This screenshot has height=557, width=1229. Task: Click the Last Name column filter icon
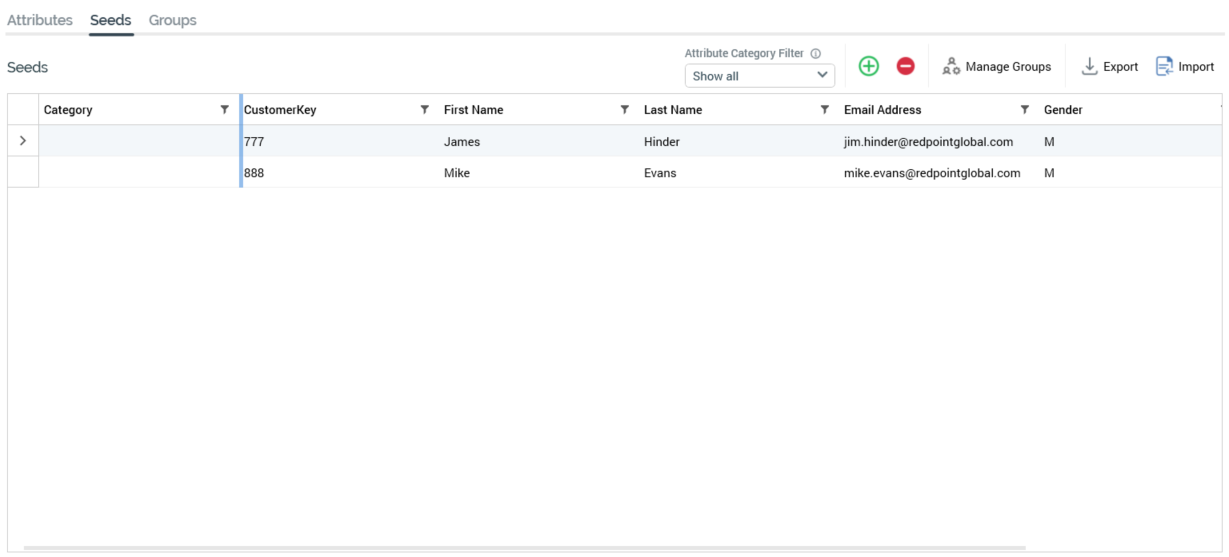pos(825,110)
